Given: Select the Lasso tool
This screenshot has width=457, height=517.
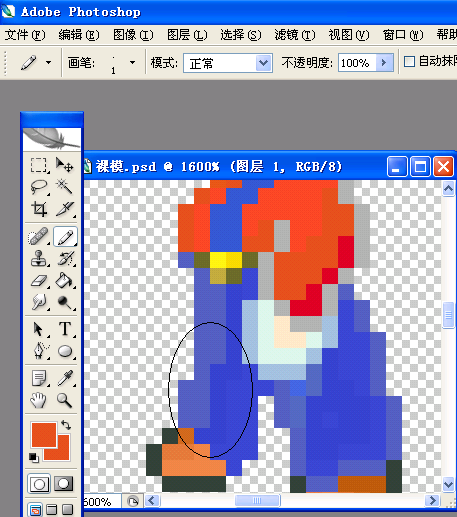Looking at the screenshot, I should point(39,187).
